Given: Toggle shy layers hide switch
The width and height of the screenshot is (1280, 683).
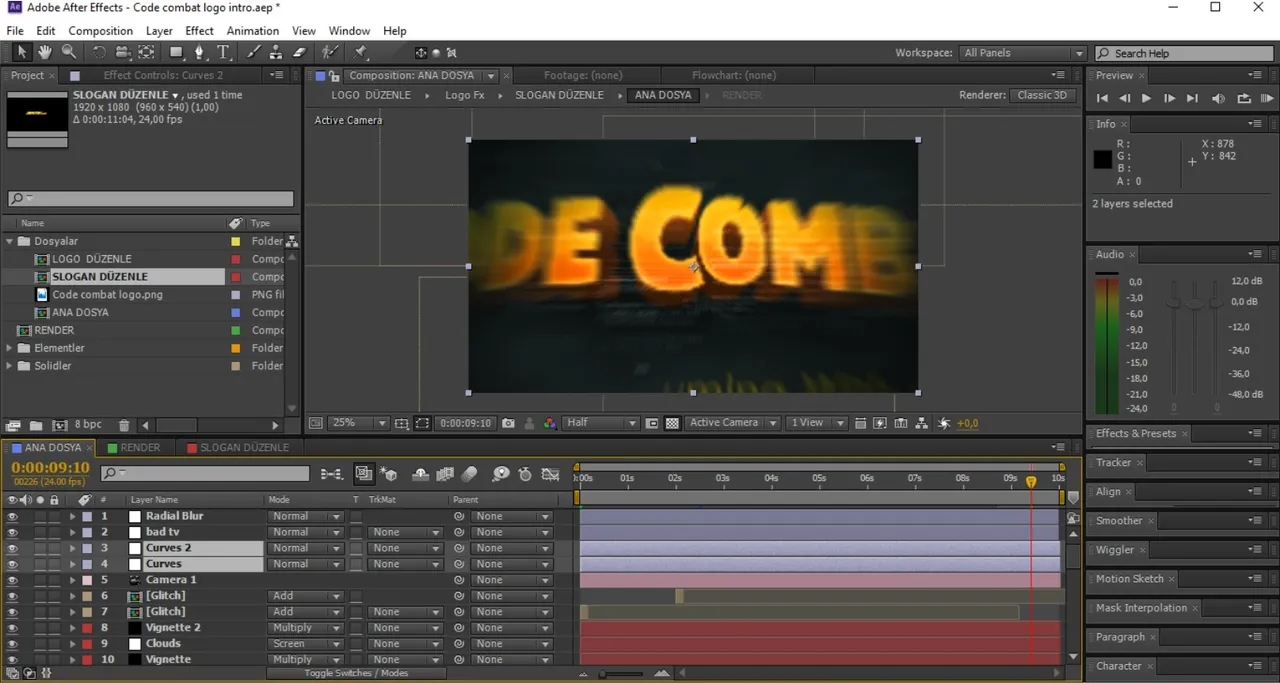Looking at the screenshot, I should (x=421, y=474).
